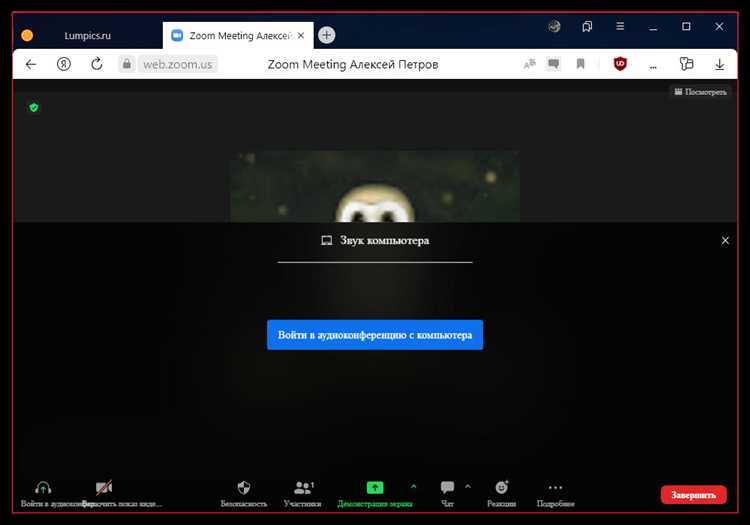Toggle the crossed-out camera video icon
This screenshot has height=525, width=750.
[x=104, y=487]
